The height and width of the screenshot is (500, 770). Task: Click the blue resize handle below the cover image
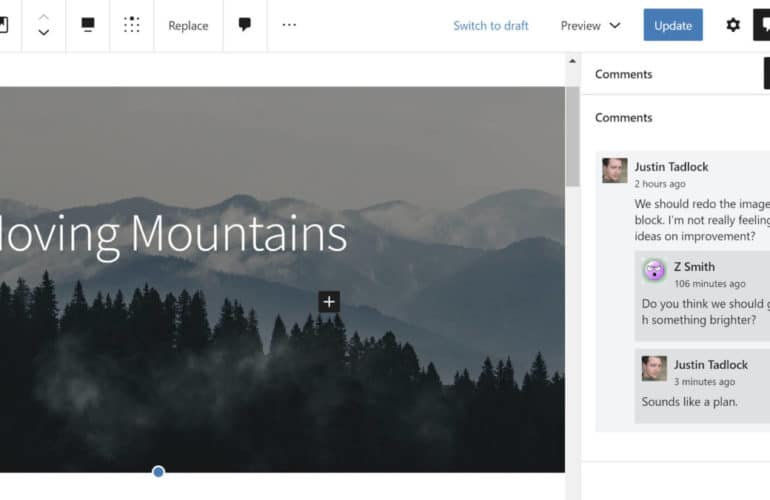click(158, 472)
